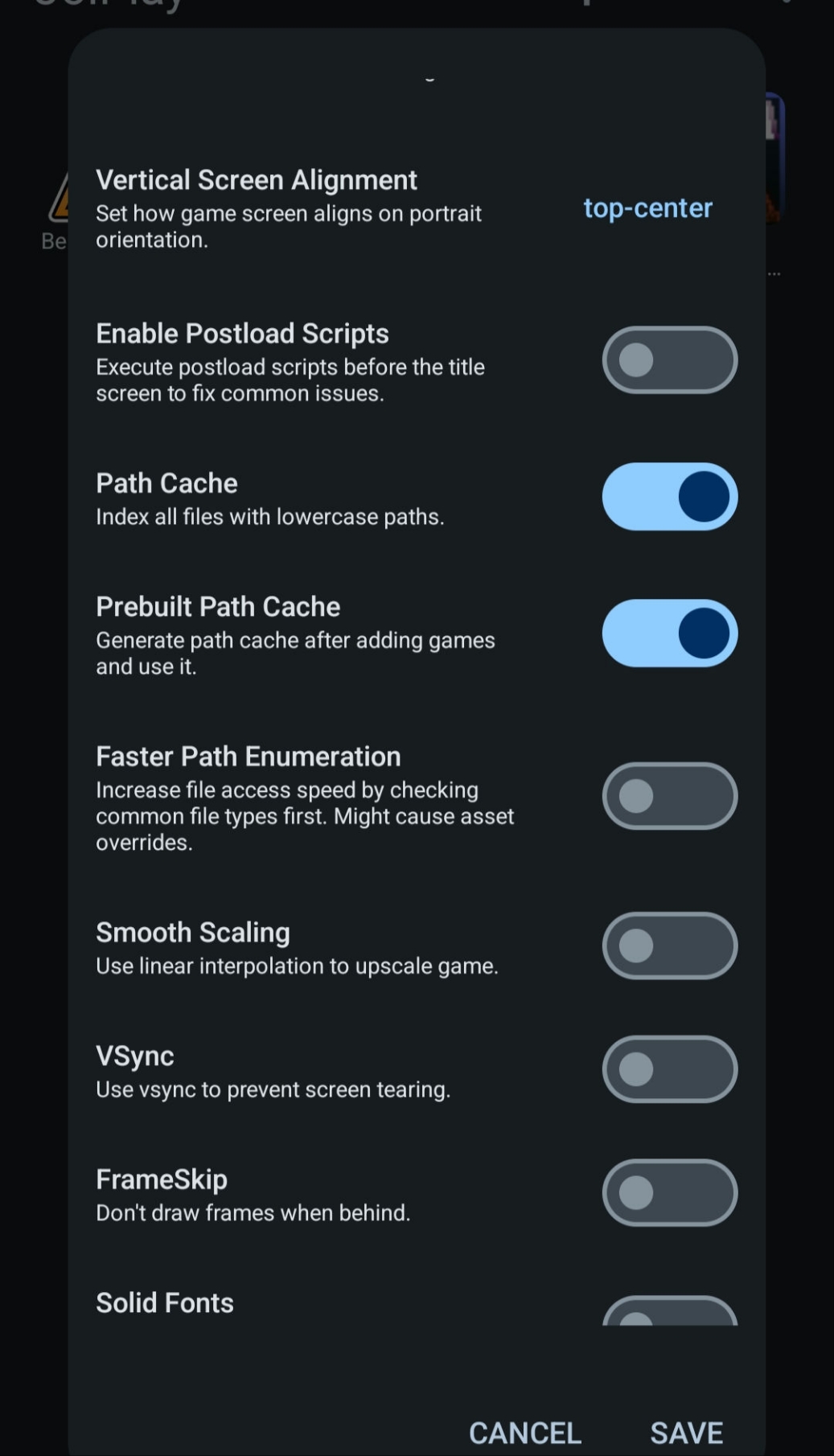Viewport: 834px width, 1456px height.
Task: Switch on FrameSkip toggle
Action: coord(670,1193)
